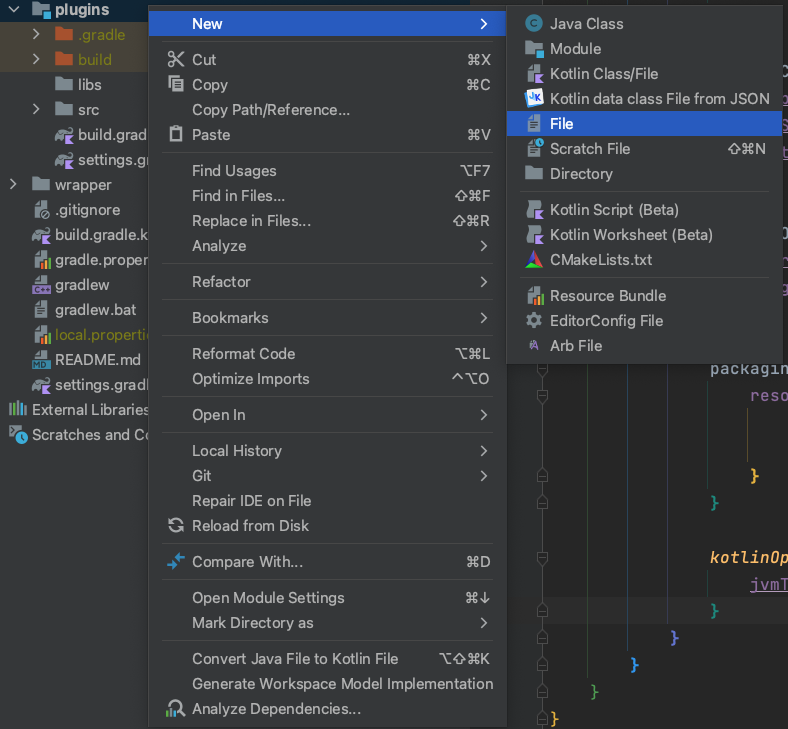Viewport: 788px width, 729px height.
Task: Click the Kotlin Worksheet (Beta) icon
Action: (535, 235)
